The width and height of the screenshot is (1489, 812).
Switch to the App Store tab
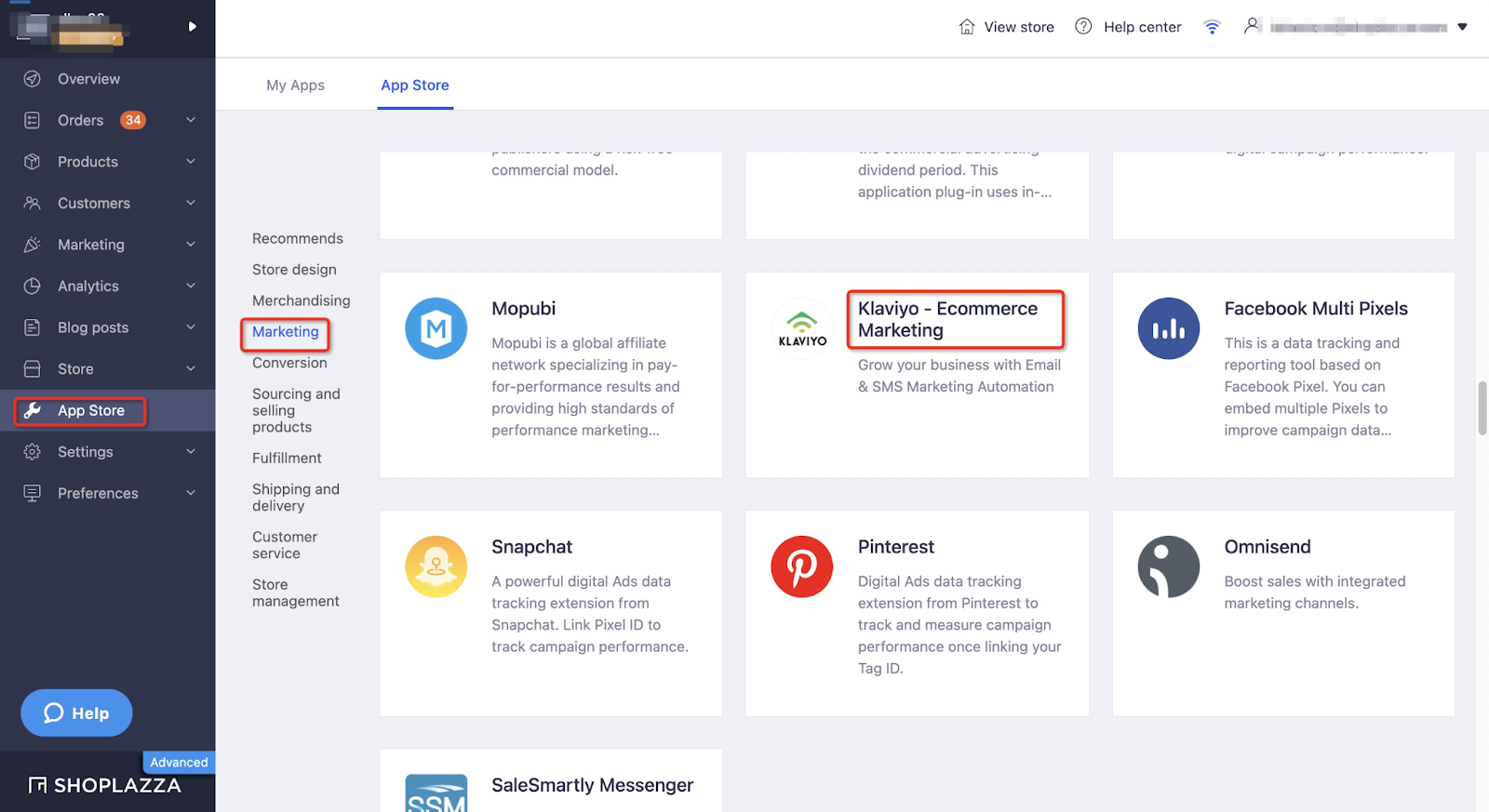click(x=415, y=85)
